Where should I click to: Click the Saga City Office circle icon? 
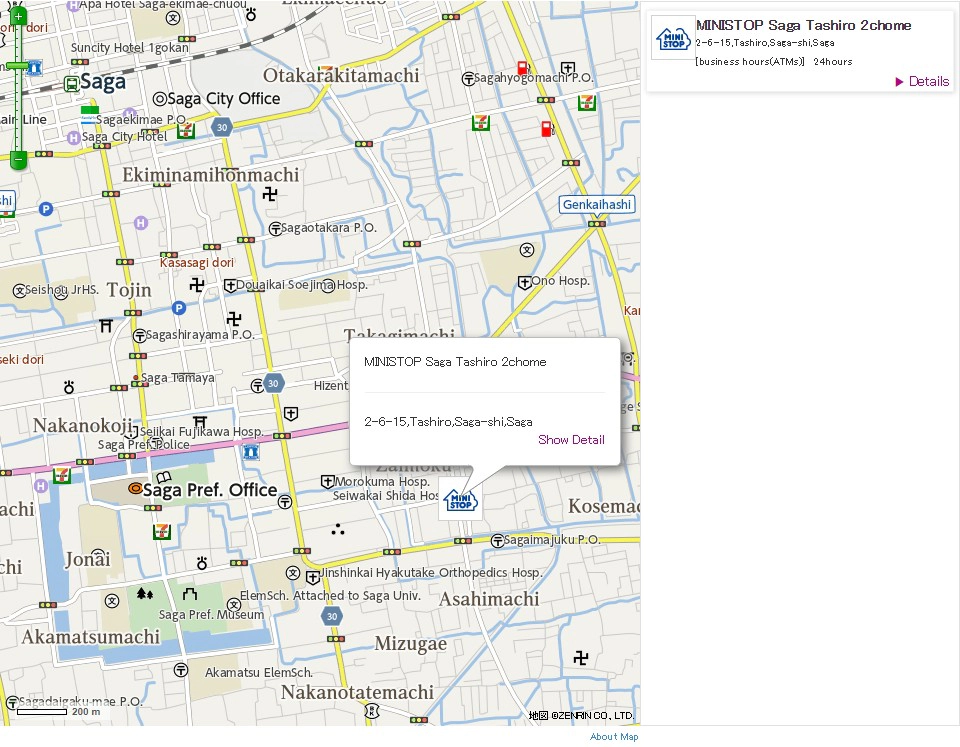(x=159, y=99)
